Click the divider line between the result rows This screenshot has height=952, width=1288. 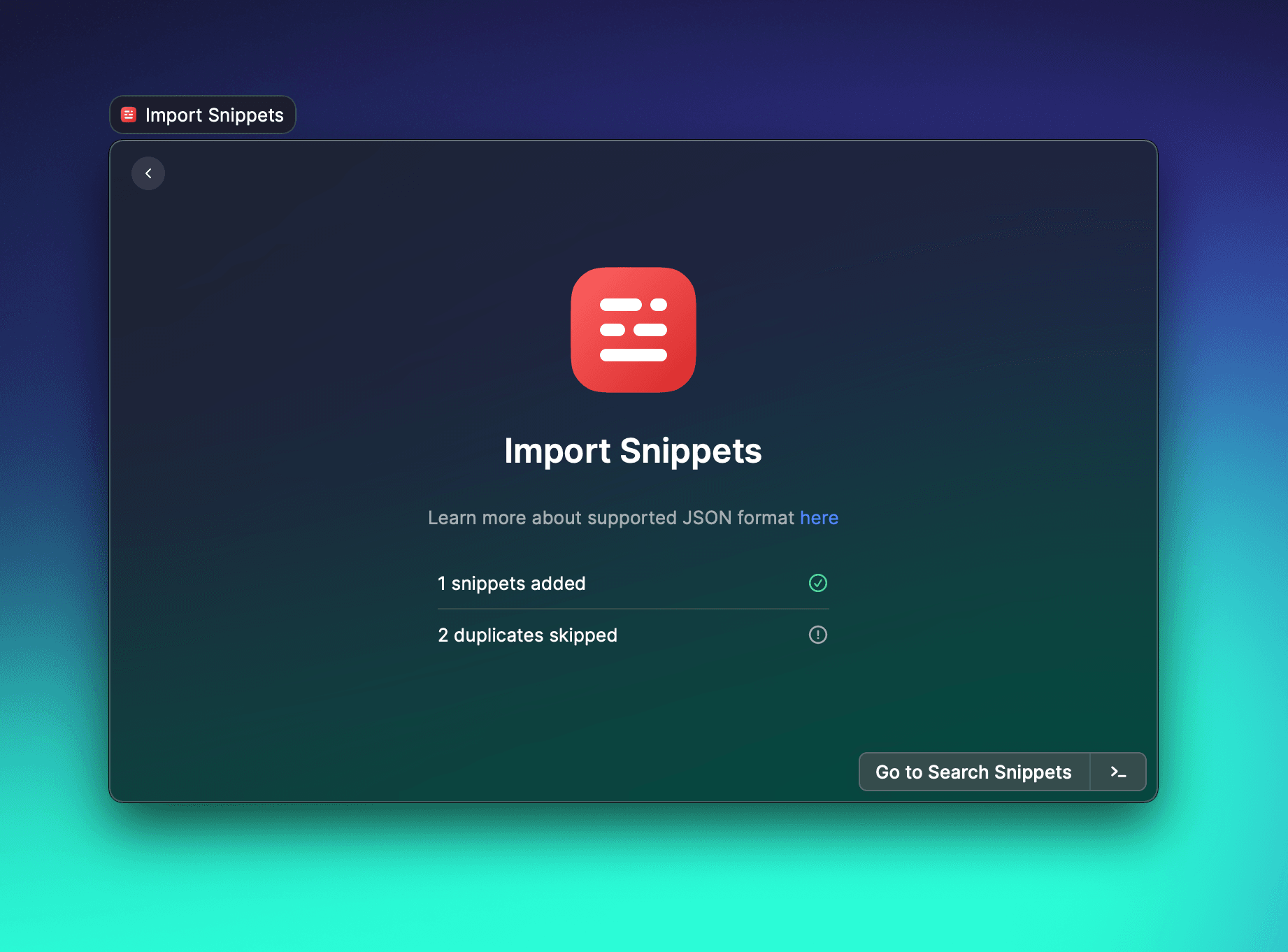633,609
